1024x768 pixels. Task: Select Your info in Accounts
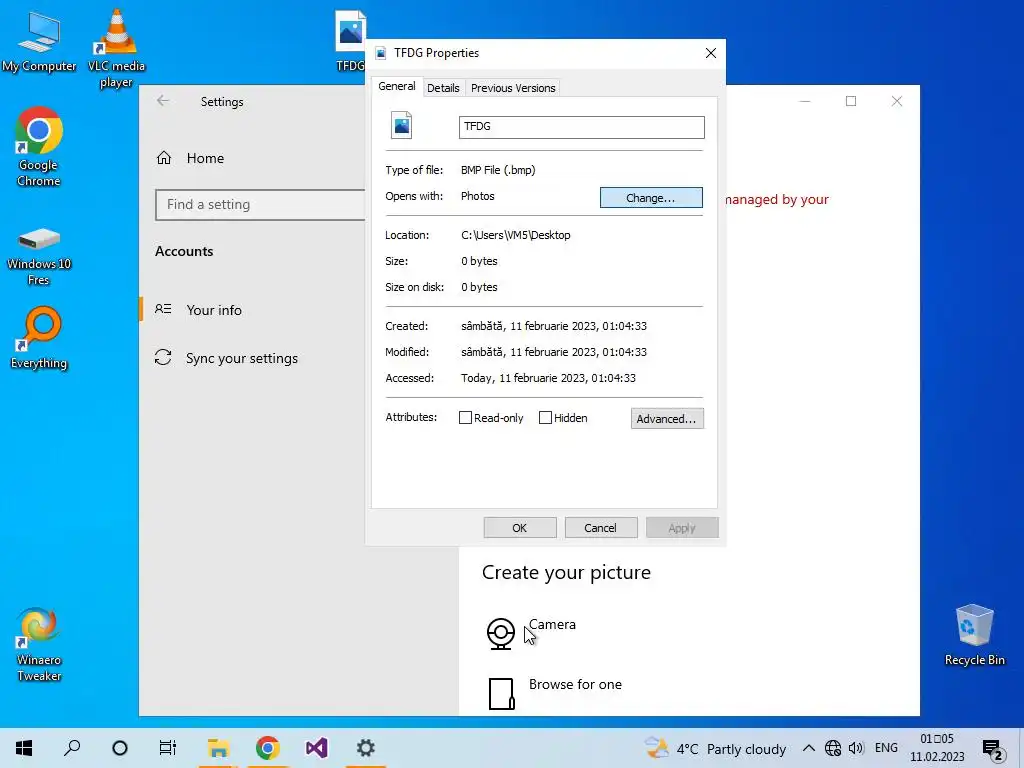199,310
